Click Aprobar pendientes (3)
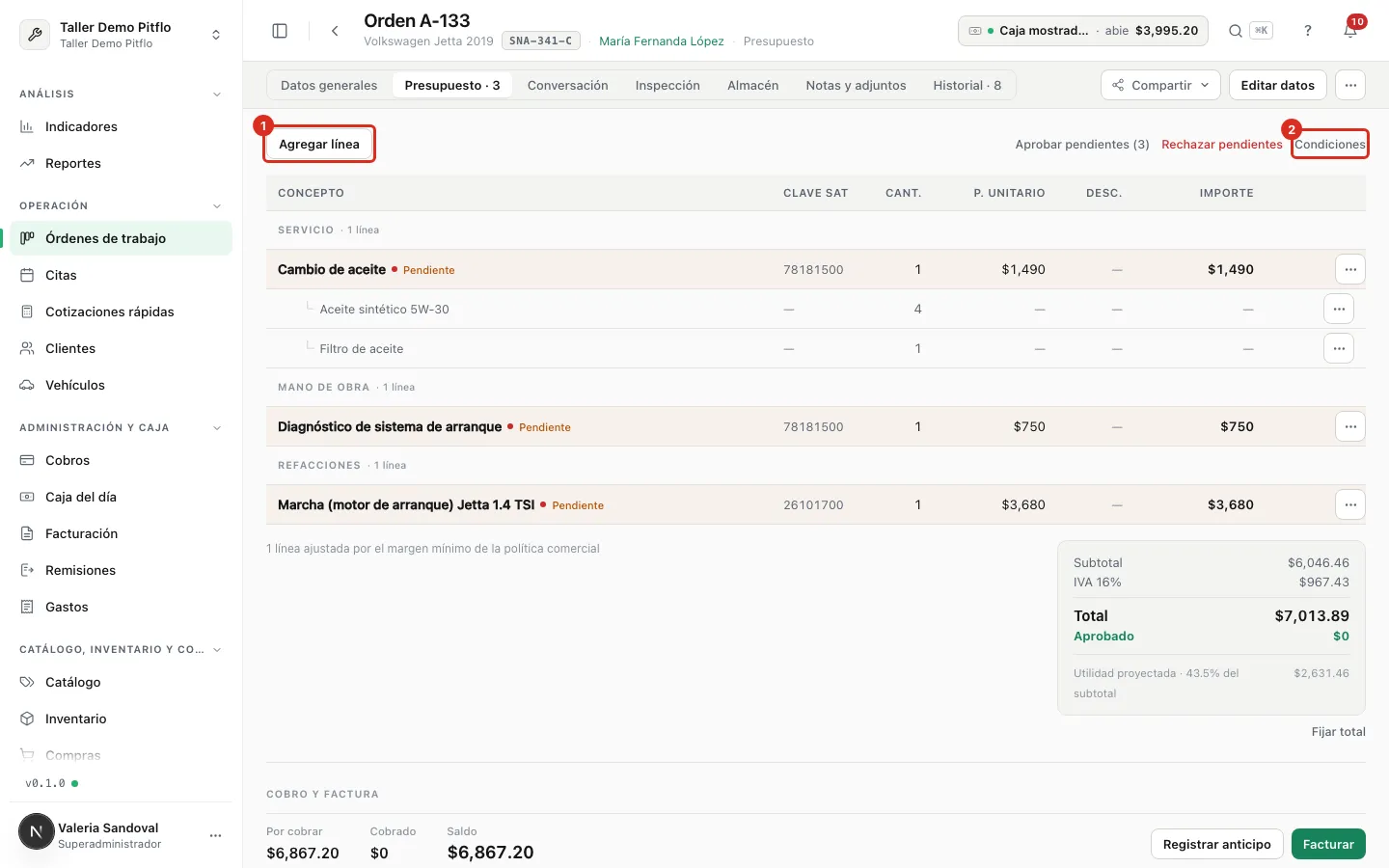 pyautogui.click(x=1082, y=144)
